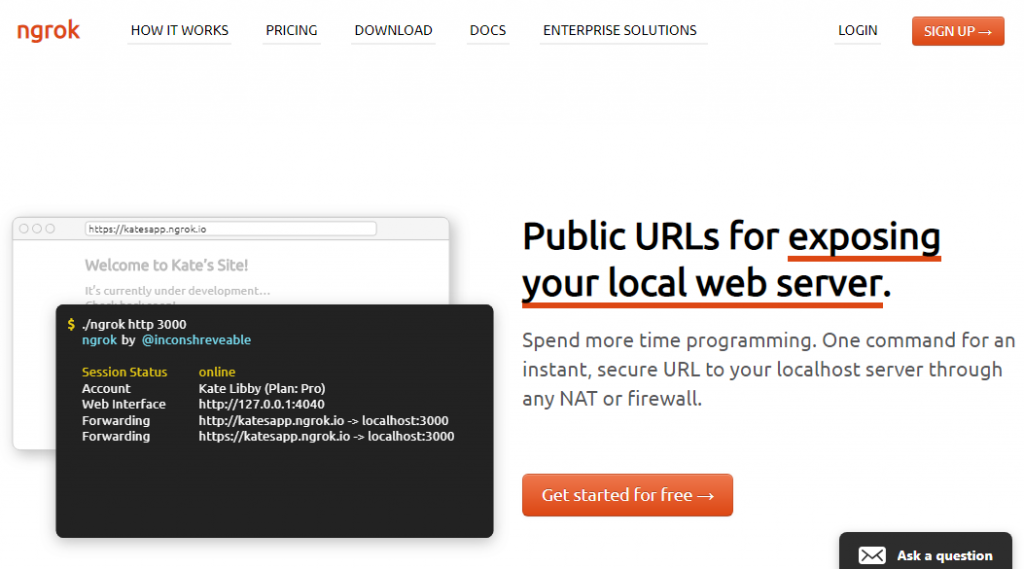Open the How It Works page
Screen dimensions: 1024x569
(180, 31)
